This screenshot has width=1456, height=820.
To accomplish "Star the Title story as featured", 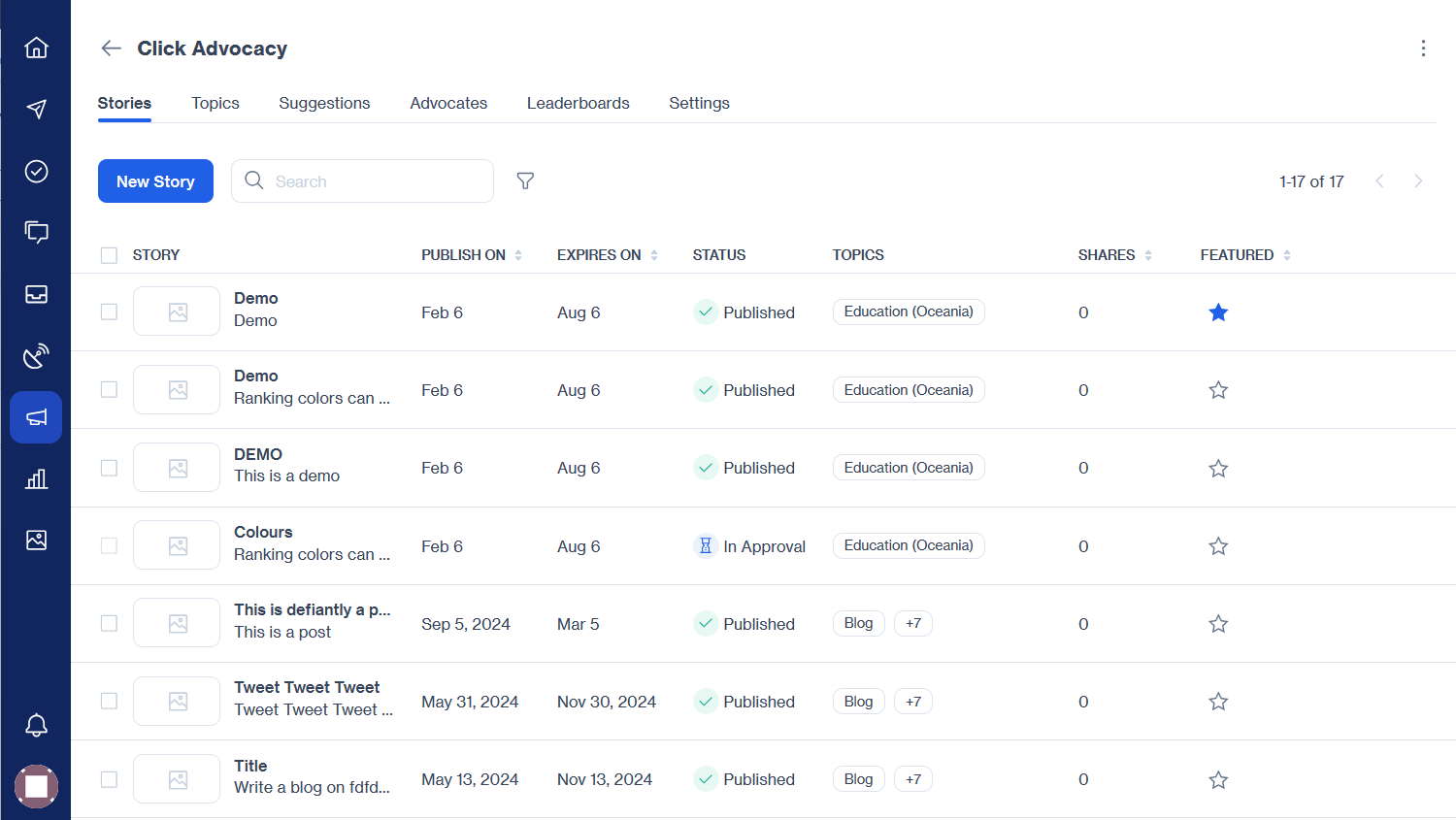I will point(1218,780).
